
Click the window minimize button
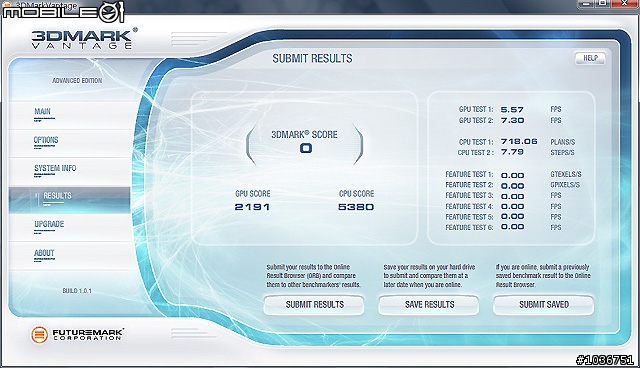587,4
